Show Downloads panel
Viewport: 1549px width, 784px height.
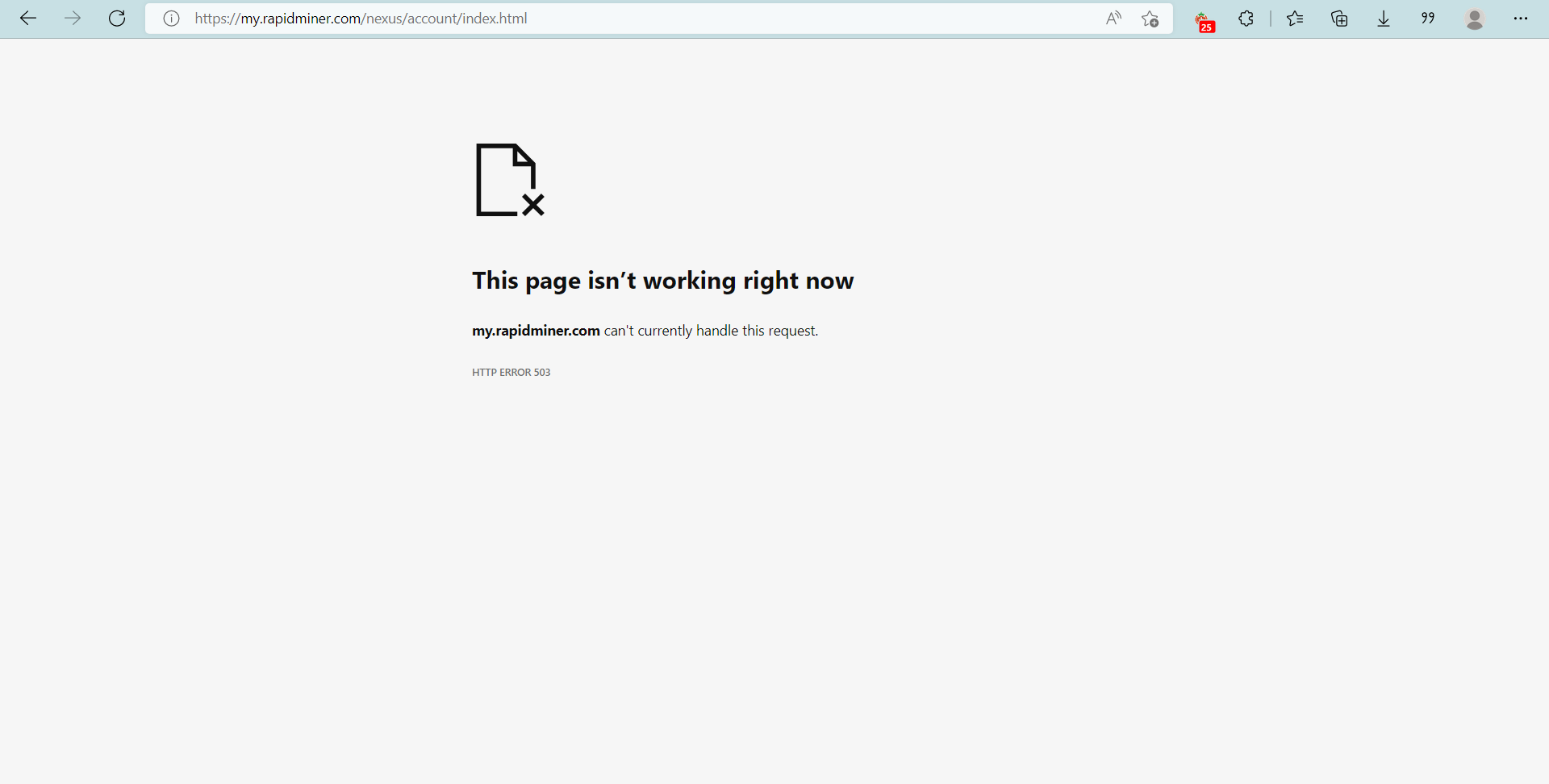pyautogui.click(x=1384, y=19)
